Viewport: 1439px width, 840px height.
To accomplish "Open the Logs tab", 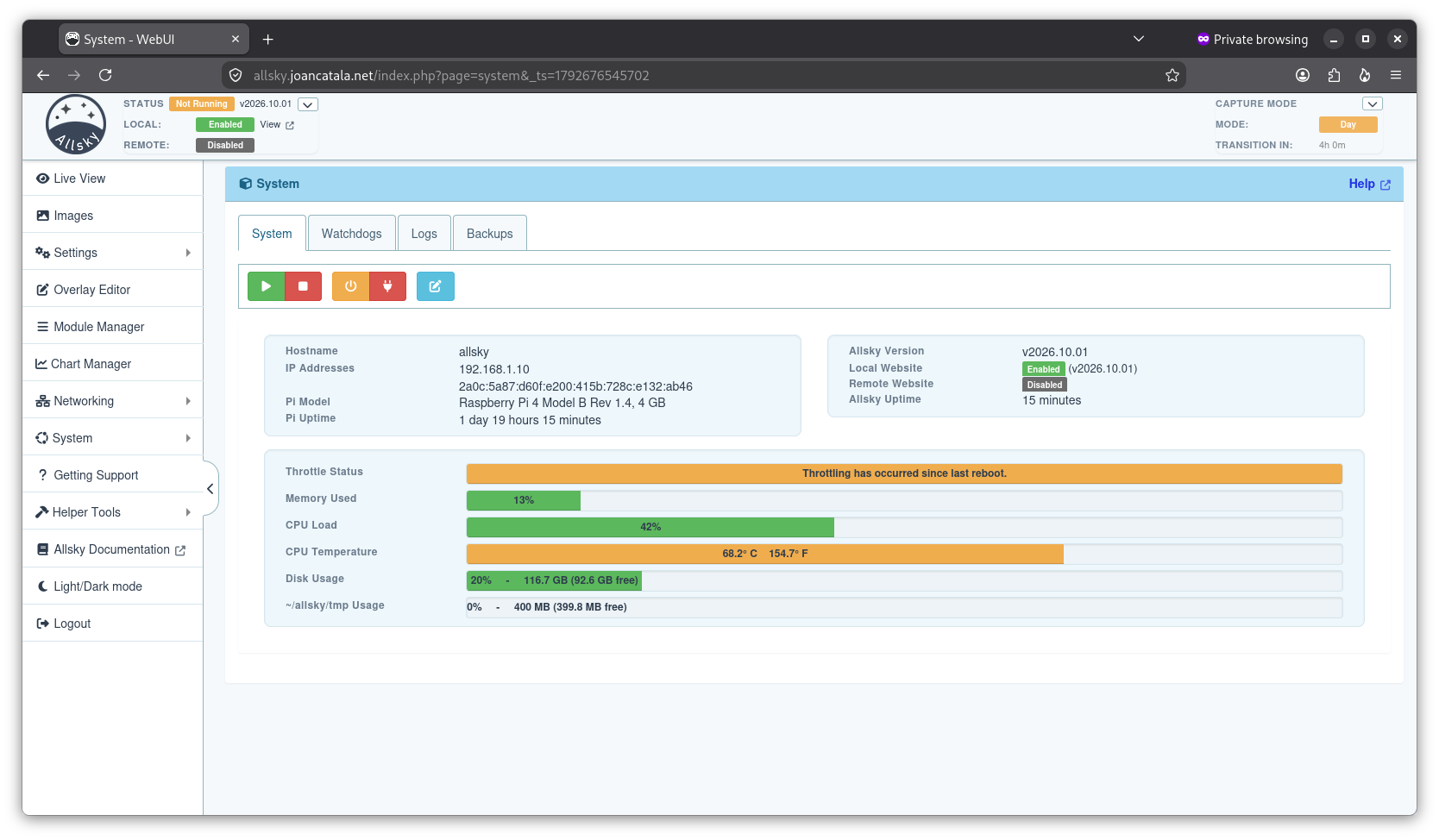I will tap(424, 234).
